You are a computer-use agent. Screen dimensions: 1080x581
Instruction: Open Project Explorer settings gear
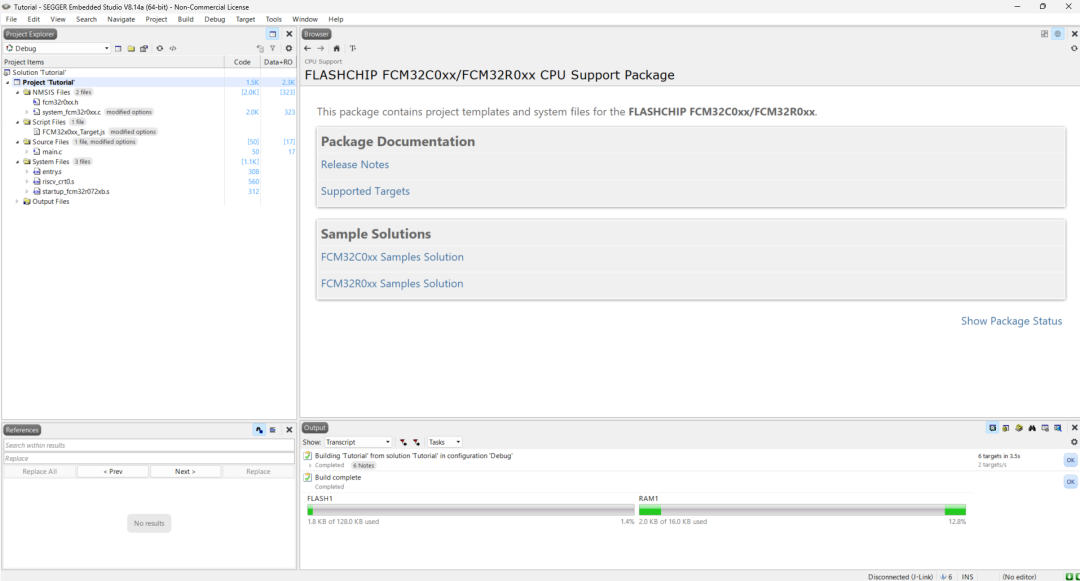pos(289,48)
